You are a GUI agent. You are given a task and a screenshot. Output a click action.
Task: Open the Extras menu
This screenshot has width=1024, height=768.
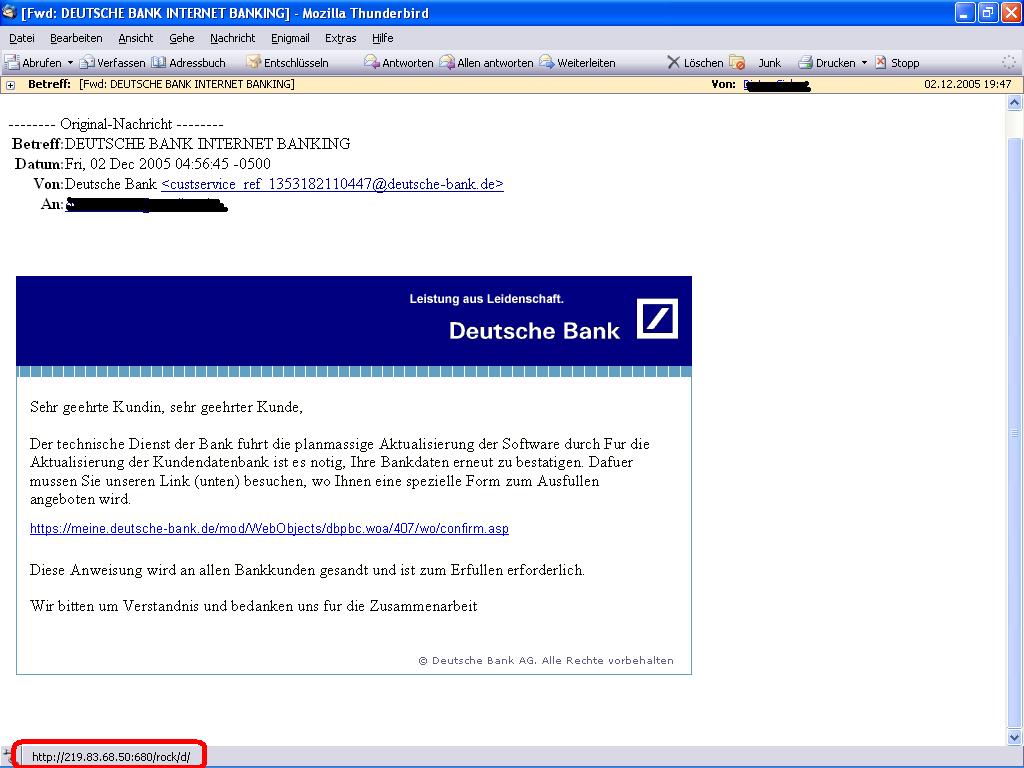pos(340,38)
